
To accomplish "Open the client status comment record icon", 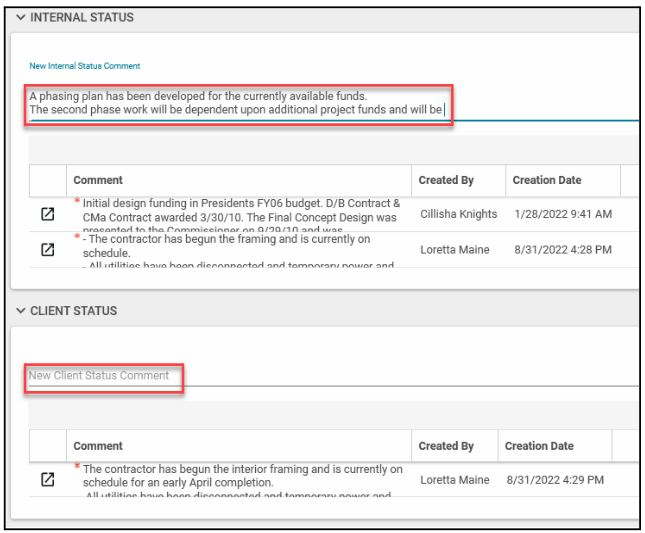I will [48, 479].
